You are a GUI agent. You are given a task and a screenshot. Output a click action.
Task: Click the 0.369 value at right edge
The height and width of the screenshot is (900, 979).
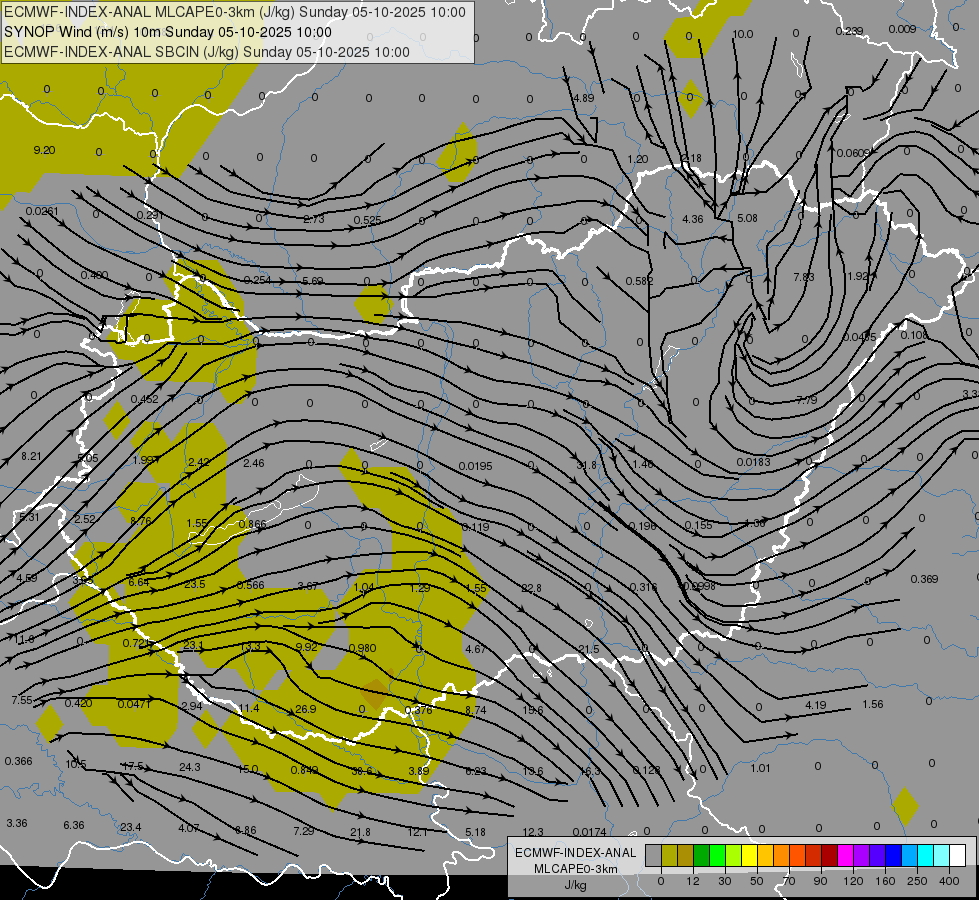pyautogui.click(x=924, y=579)
